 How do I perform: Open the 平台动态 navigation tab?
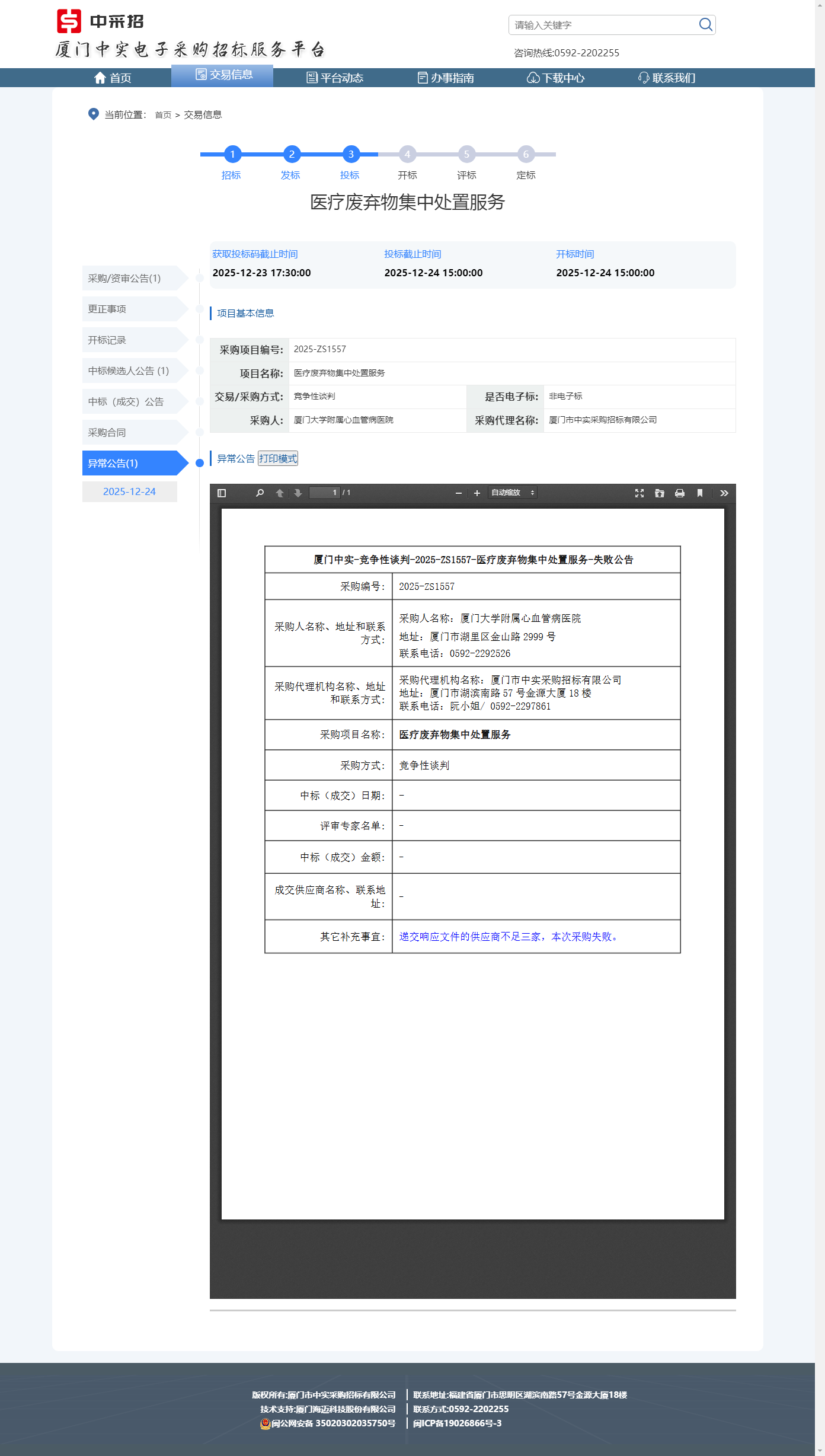[335, 78]
